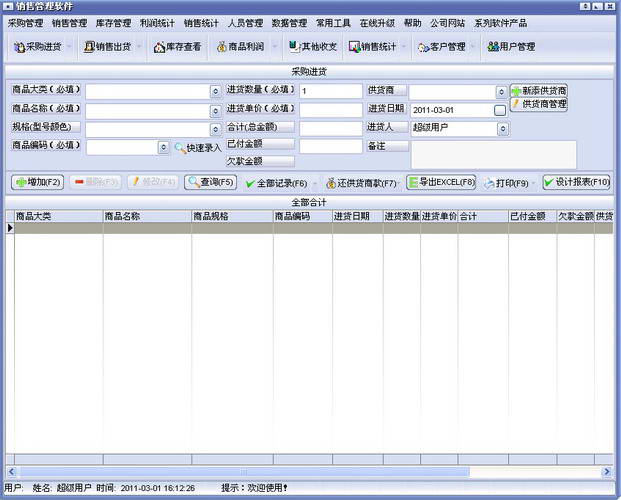Click the green plus icon on 增加(F2)
Screen dimensions: 621x500
click(21, 182)
